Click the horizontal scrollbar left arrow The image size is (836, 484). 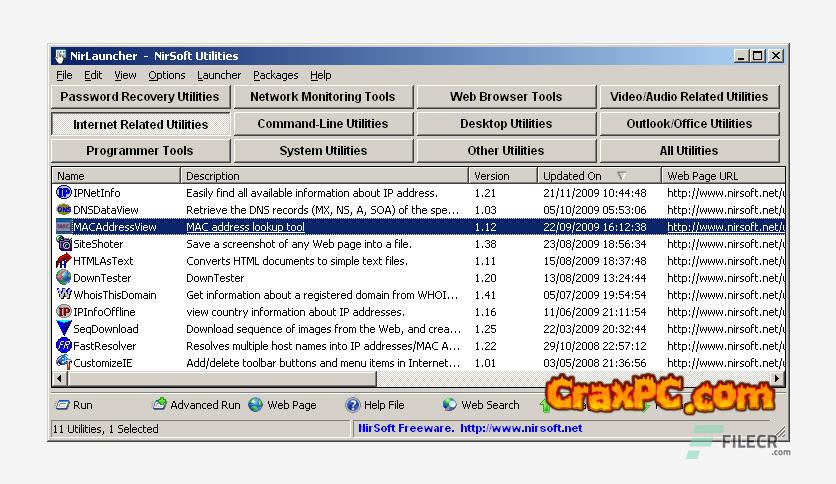click(x=59, y=378)
